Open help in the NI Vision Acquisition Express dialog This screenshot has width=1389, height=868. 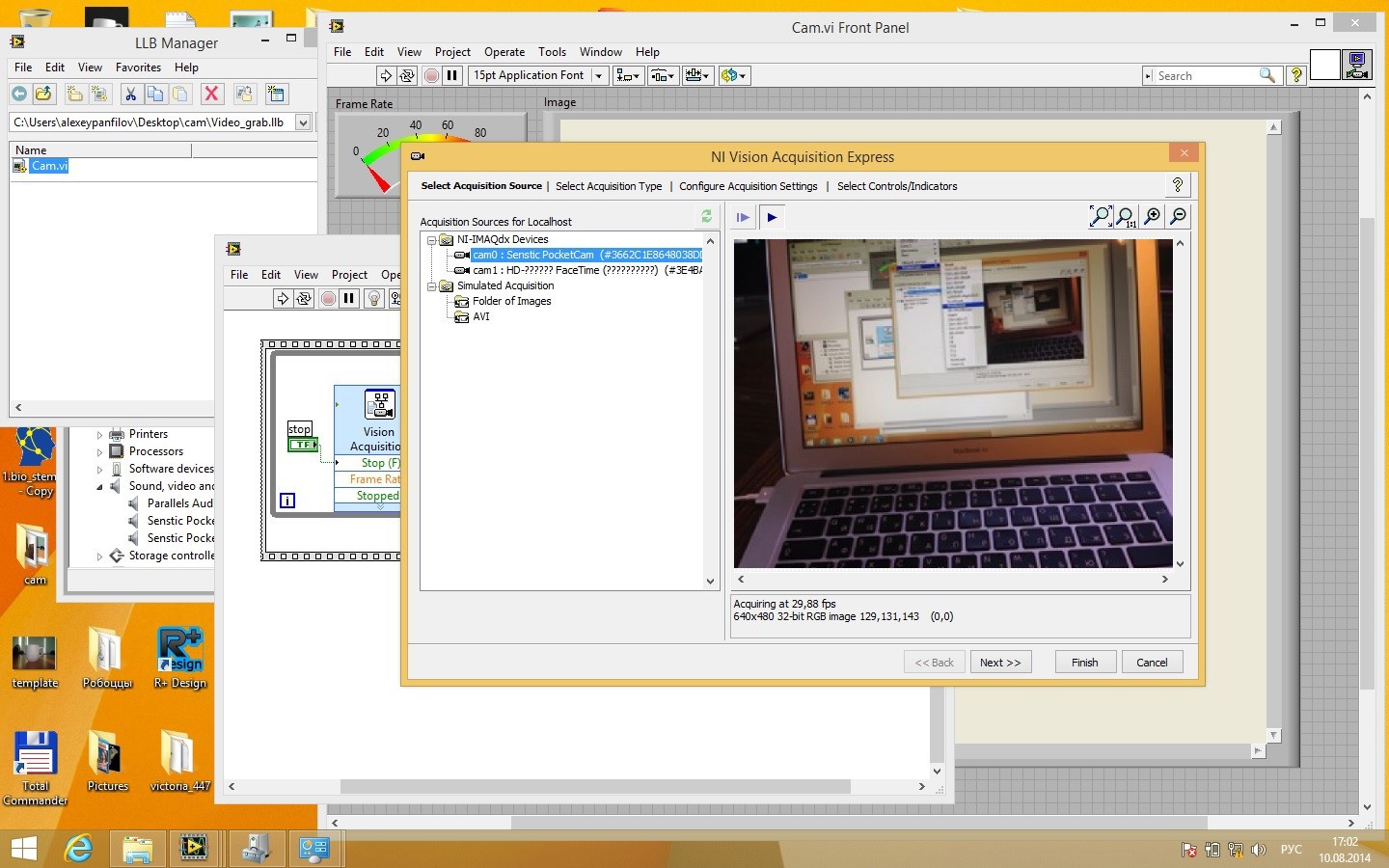1177,185
